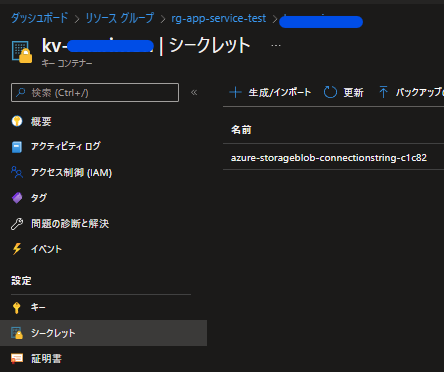Focus the 検索 (Ctrl+/) search box

pyautogui.click(x=95, y=92)
